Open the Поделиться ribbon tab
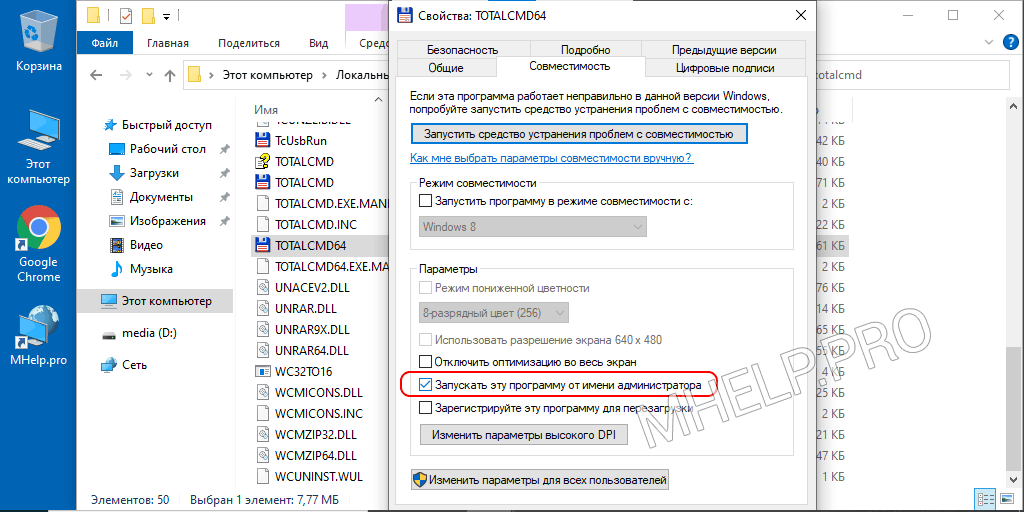1024x512 pixels. pos(249,43)
